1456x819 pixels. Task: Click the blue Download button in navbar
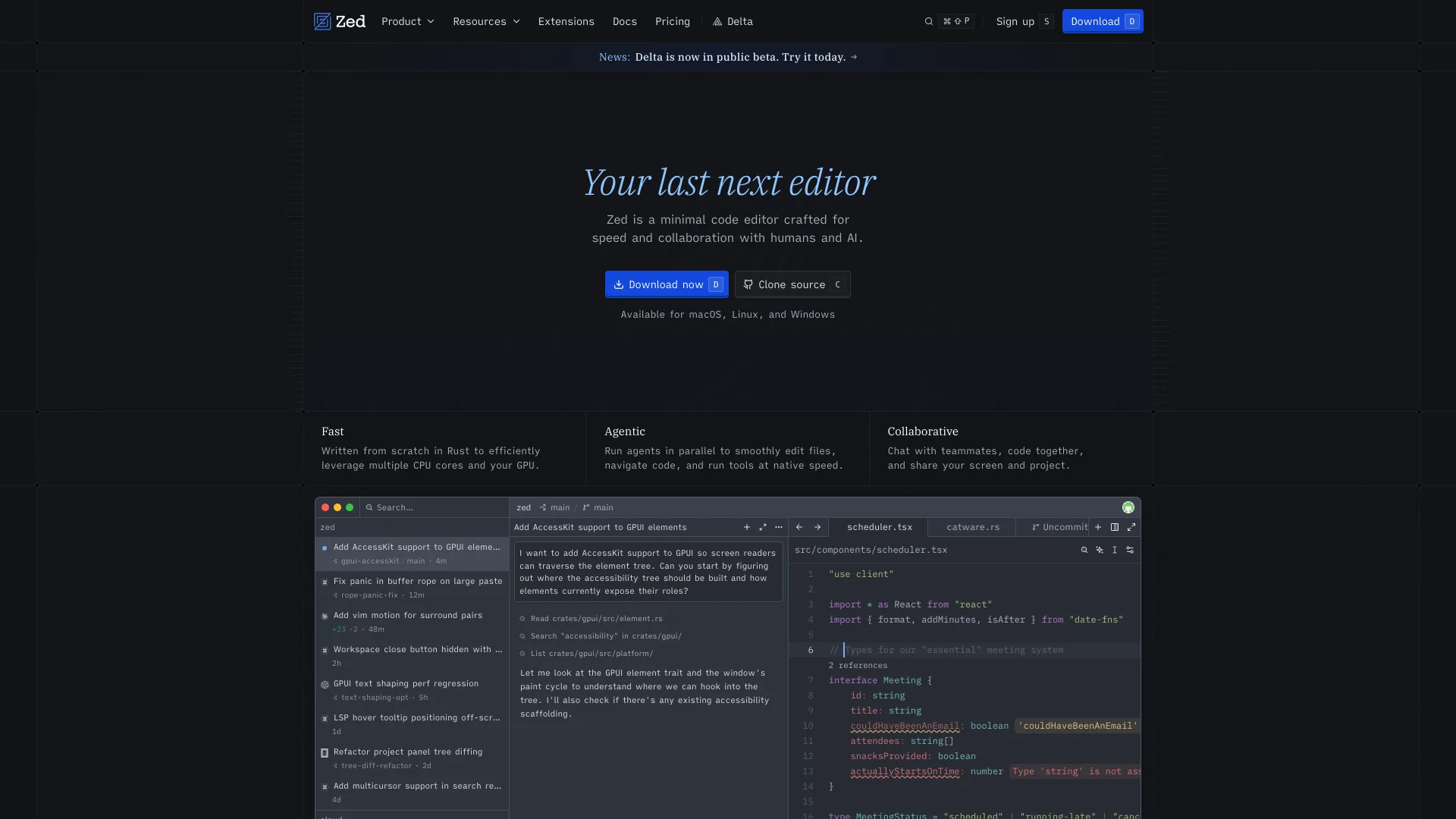[1103, 21]
